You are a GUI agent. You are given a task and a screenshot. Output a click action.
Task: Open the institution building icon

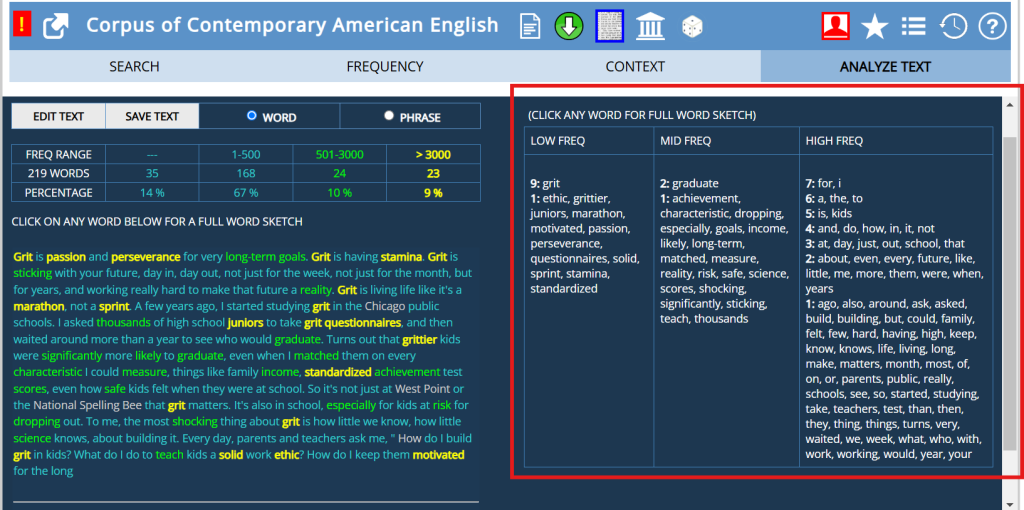pos(650,26)
